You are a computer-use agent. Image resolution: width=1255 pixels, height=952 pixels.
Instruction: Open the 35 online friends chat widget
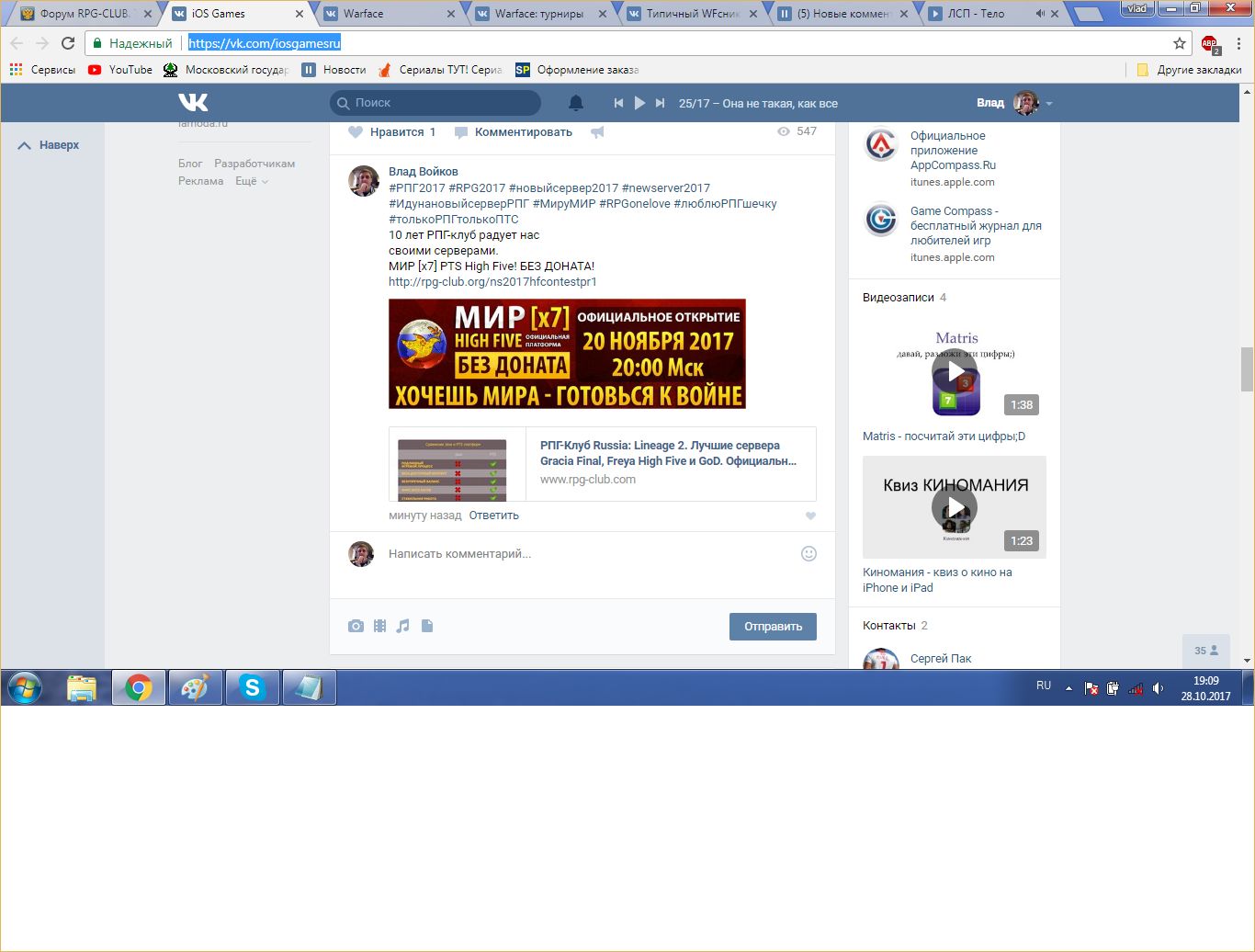click(x=1206, y=651)
